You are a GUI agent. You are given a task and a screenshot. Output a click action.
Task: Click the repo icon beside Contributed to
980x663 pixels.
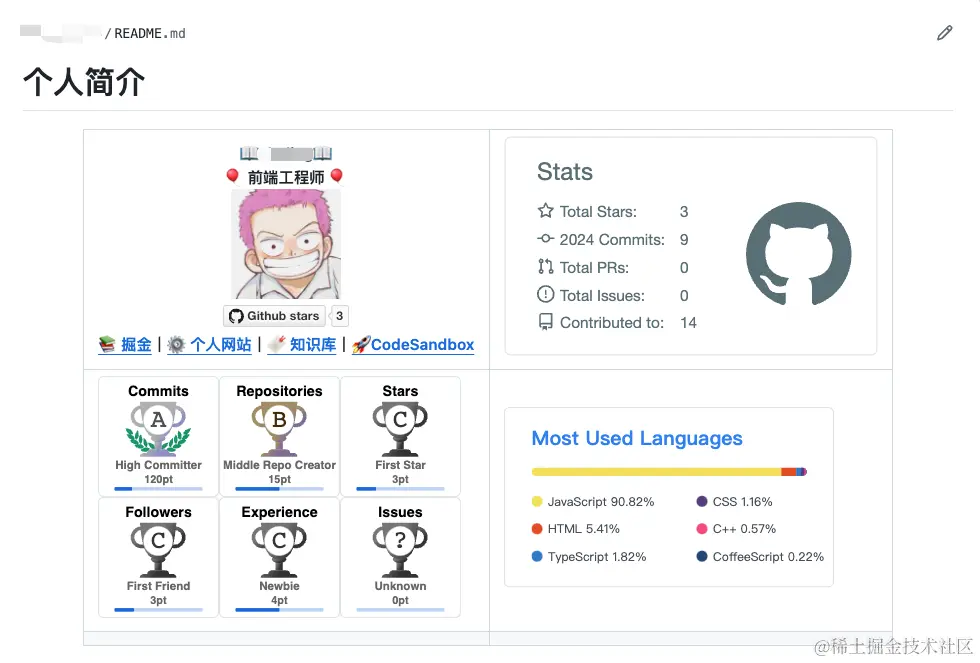click(546, 322)
